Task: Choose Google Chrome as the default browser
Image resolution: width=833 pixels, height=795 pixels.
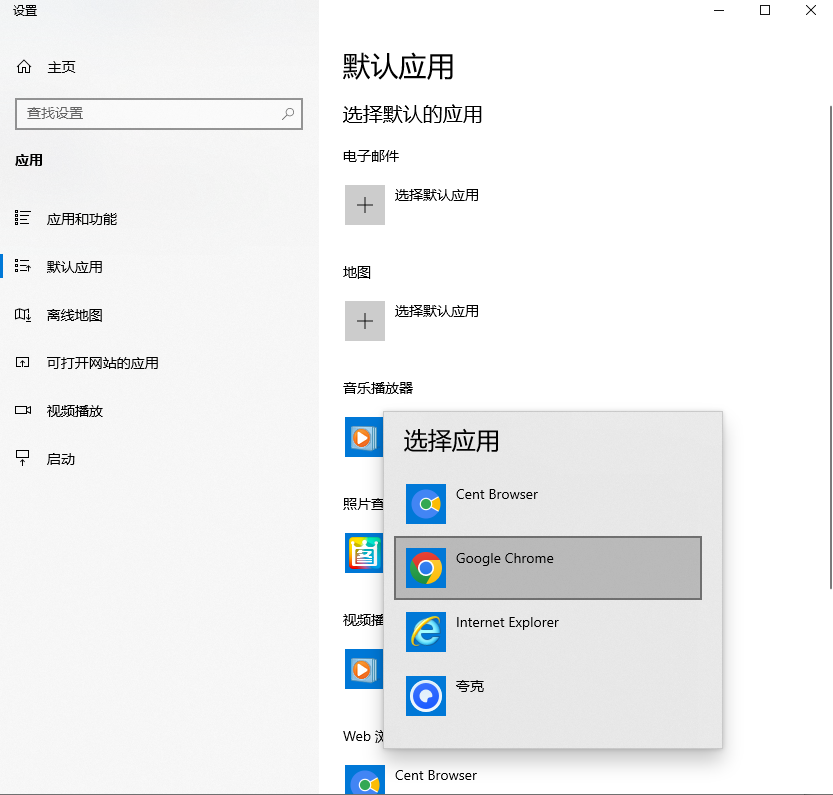Action: click(x=548, y=568)
